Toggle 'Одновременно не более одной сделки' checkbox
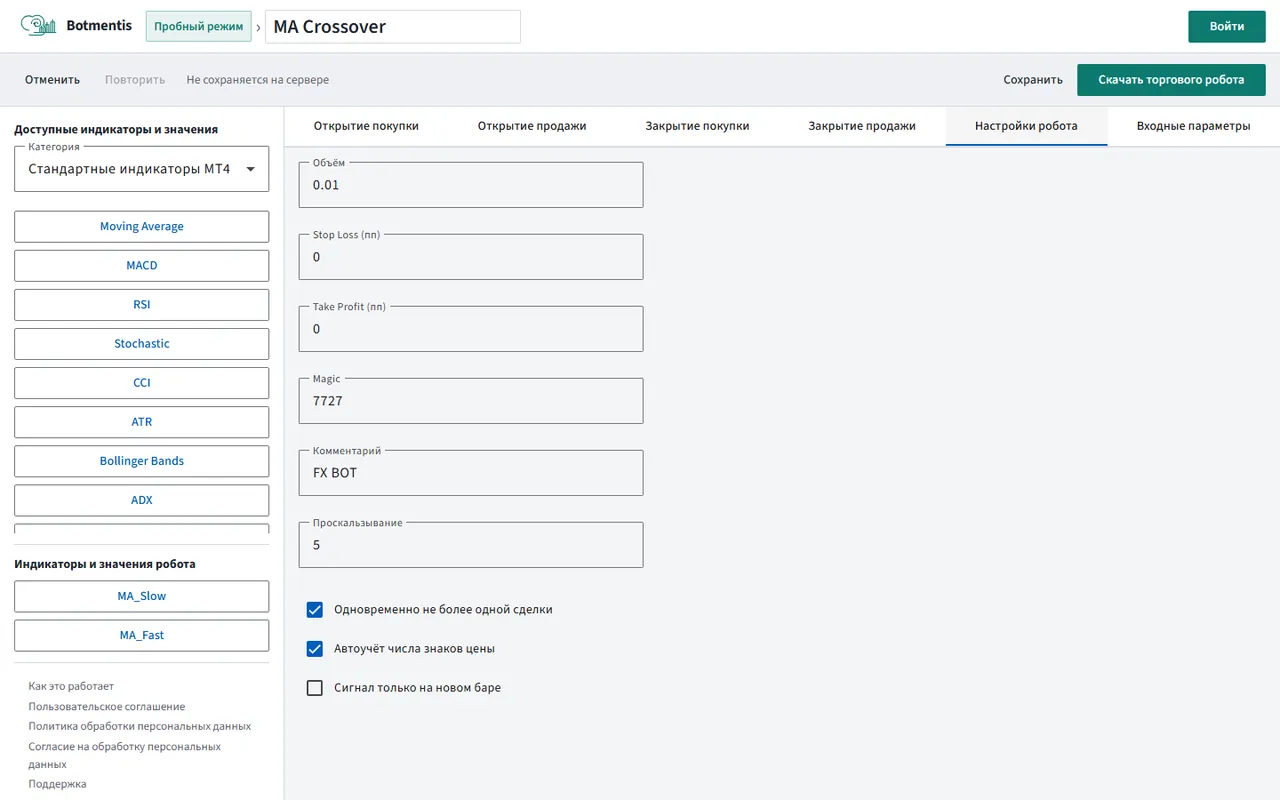The image size is (1280, 800). (315, 609)
